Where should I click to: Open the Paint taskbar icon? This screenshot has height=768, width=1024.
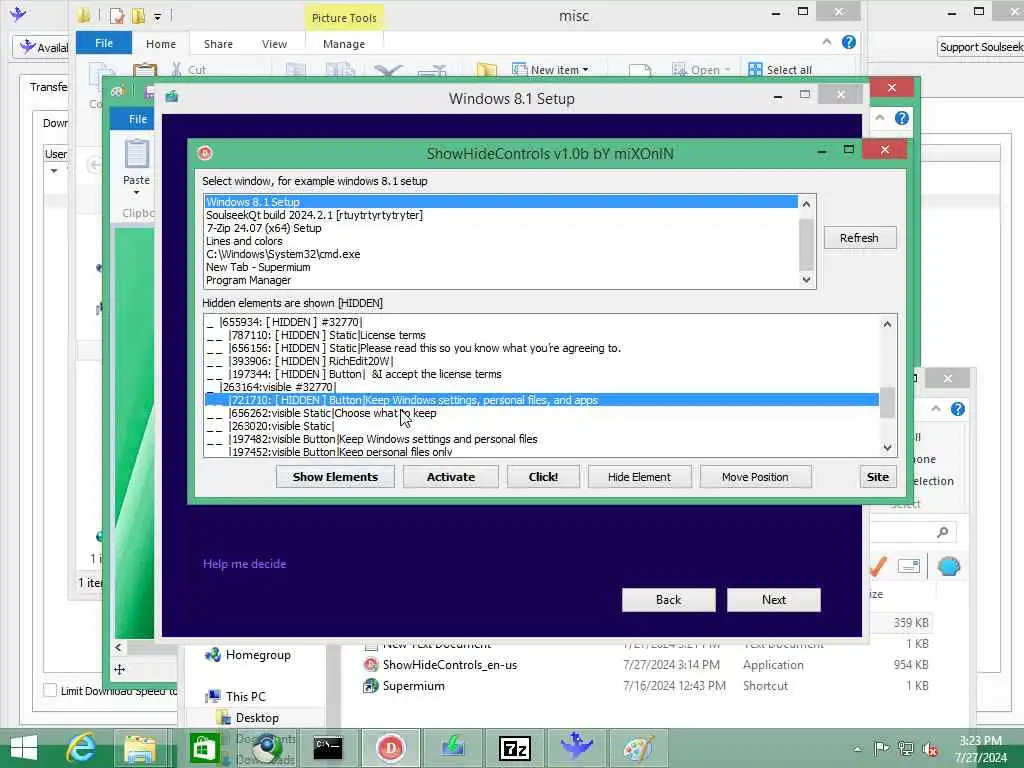point(638,748)
